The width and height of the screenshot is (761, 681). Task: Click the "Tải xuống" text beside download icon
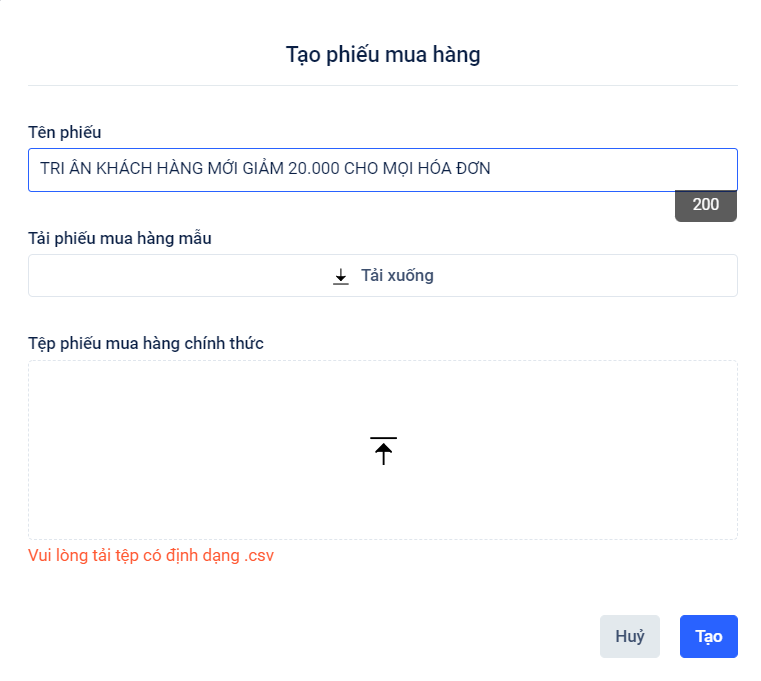pos(397,276)
